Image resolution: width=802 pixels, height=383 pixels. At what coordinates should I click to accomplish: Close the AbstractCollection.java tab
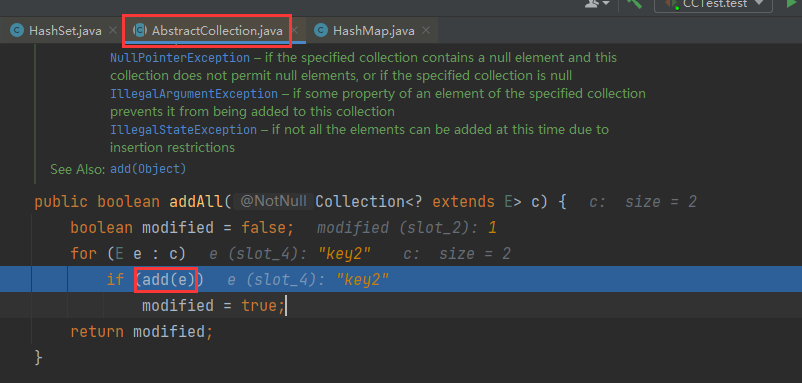click(295, 30)
